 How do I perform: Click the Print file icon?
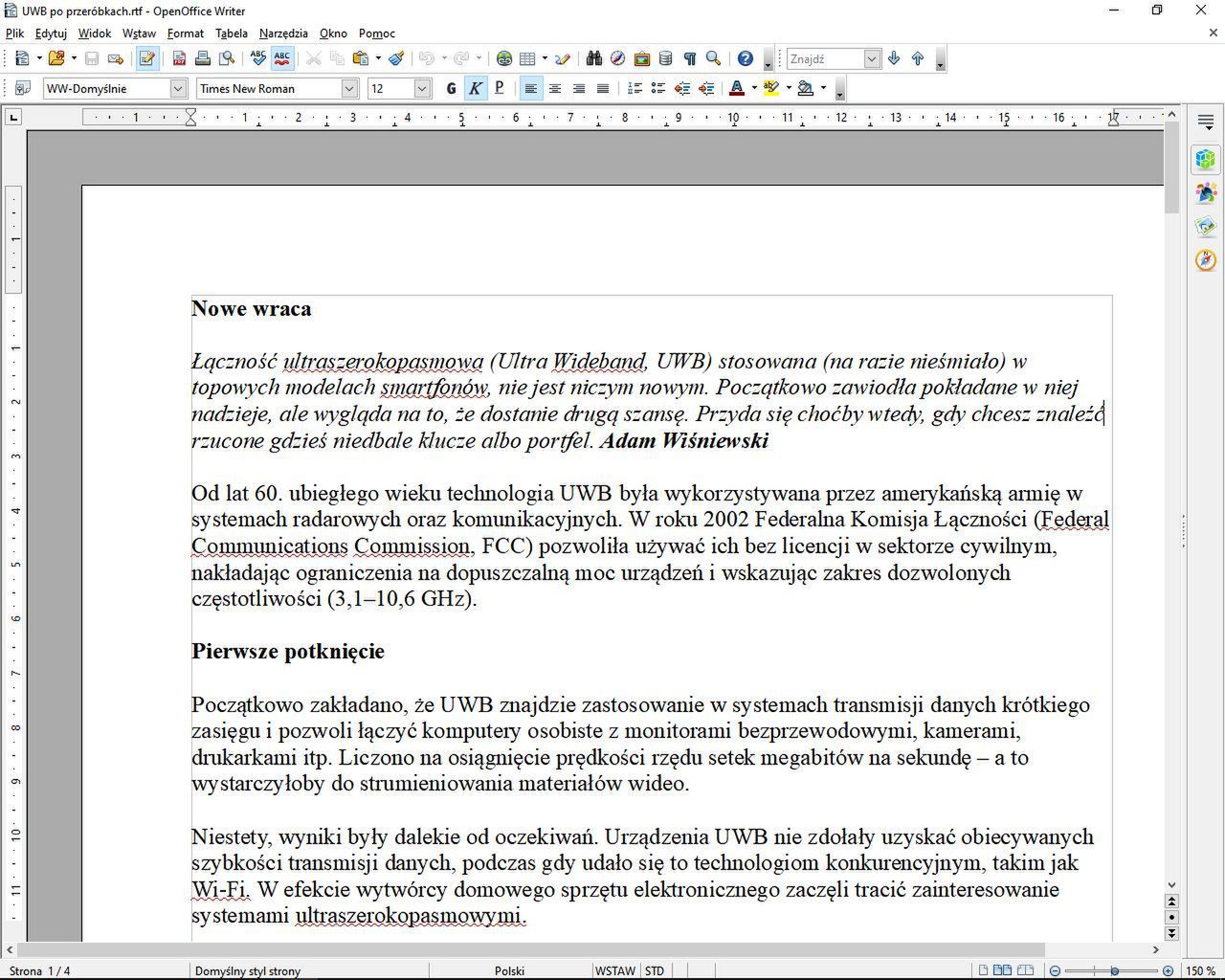coord(203,58)
